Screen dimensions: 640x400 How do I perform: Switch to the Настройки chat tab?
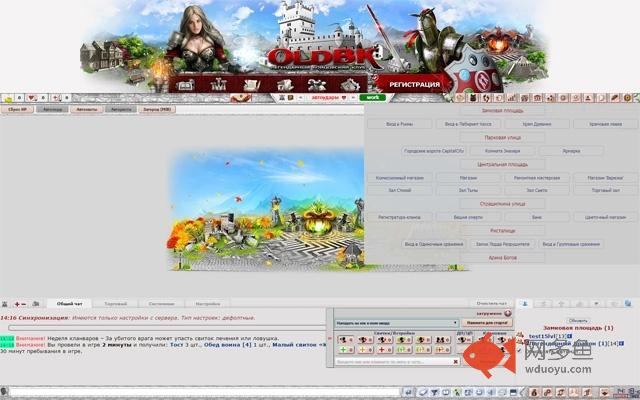coord(207,304)
